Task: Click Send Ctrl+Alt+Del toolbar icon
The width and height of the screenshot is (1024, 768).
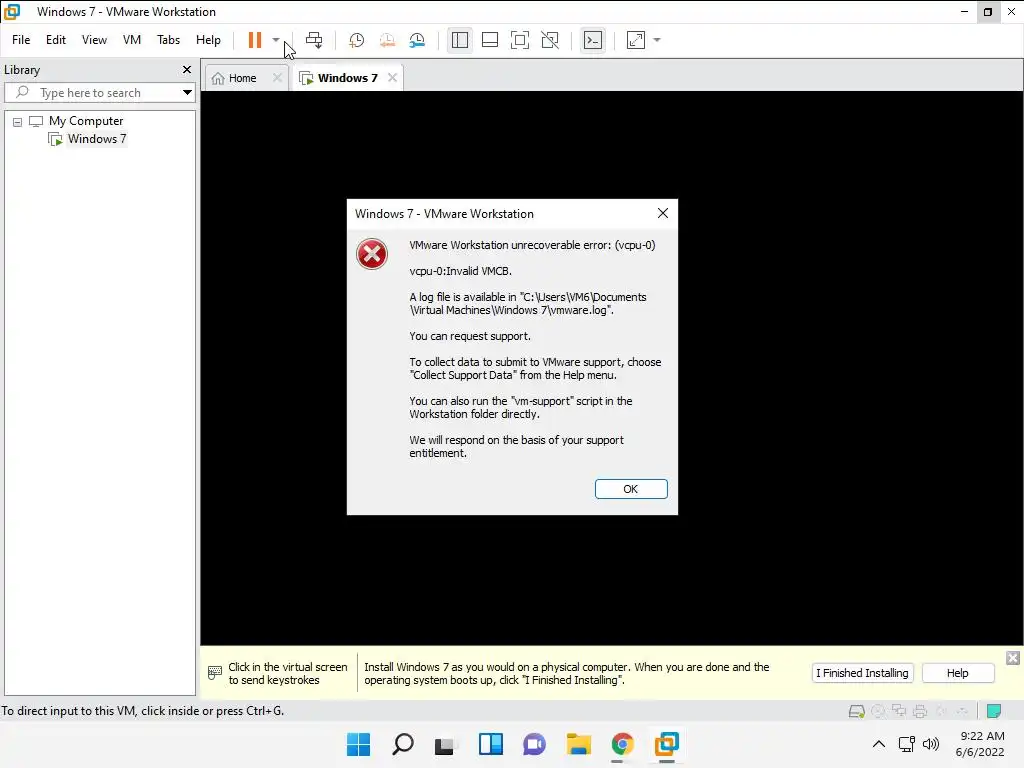Action: (314, 40)
